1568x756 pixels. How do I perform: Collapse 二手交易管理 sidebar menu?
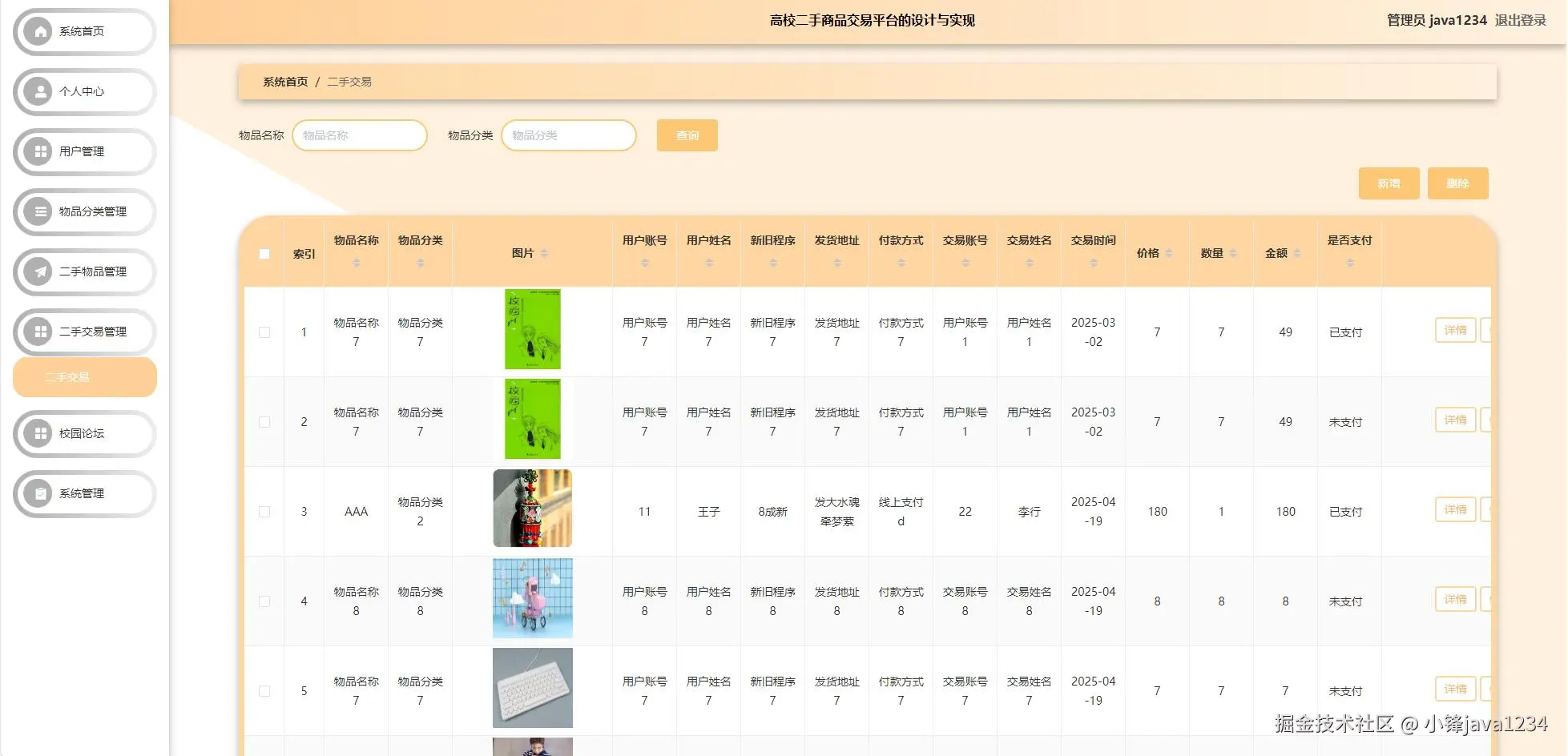point(85,332)
